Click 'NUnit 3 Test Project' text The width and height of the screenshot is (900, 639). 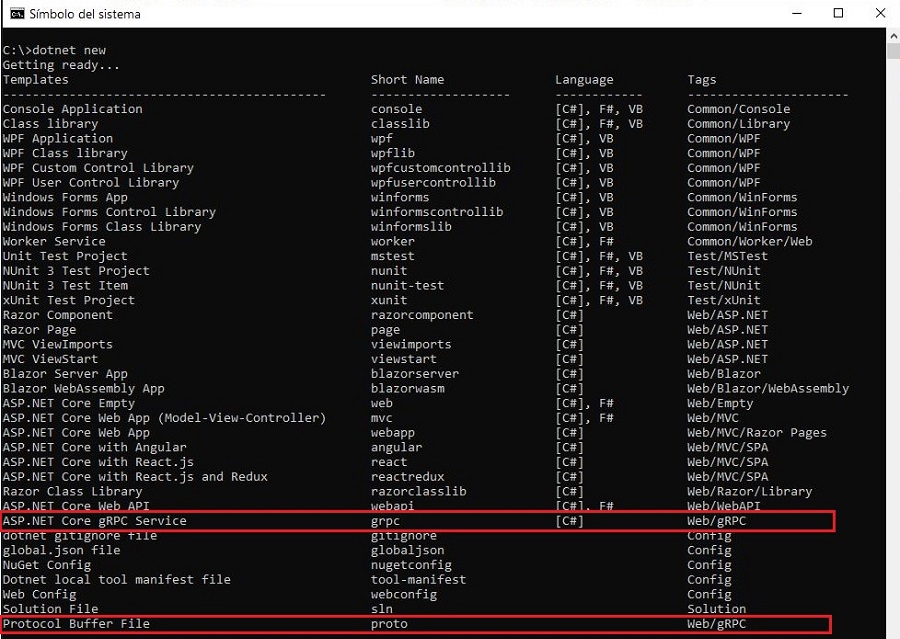tap(76, 271)
